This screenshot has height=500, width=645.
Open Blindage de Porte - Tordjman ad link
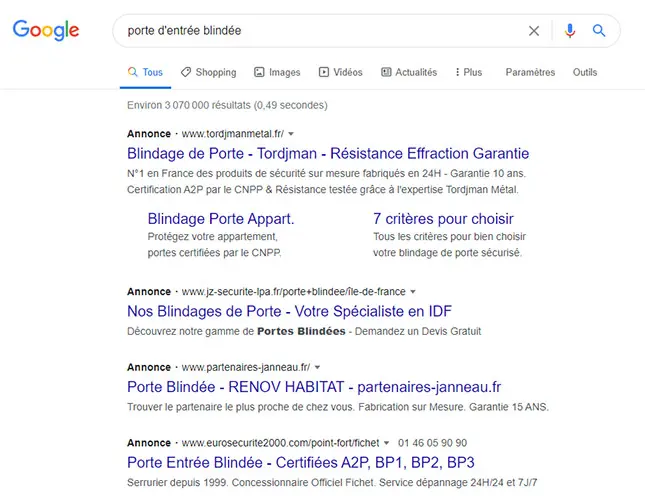pos(328,153)
